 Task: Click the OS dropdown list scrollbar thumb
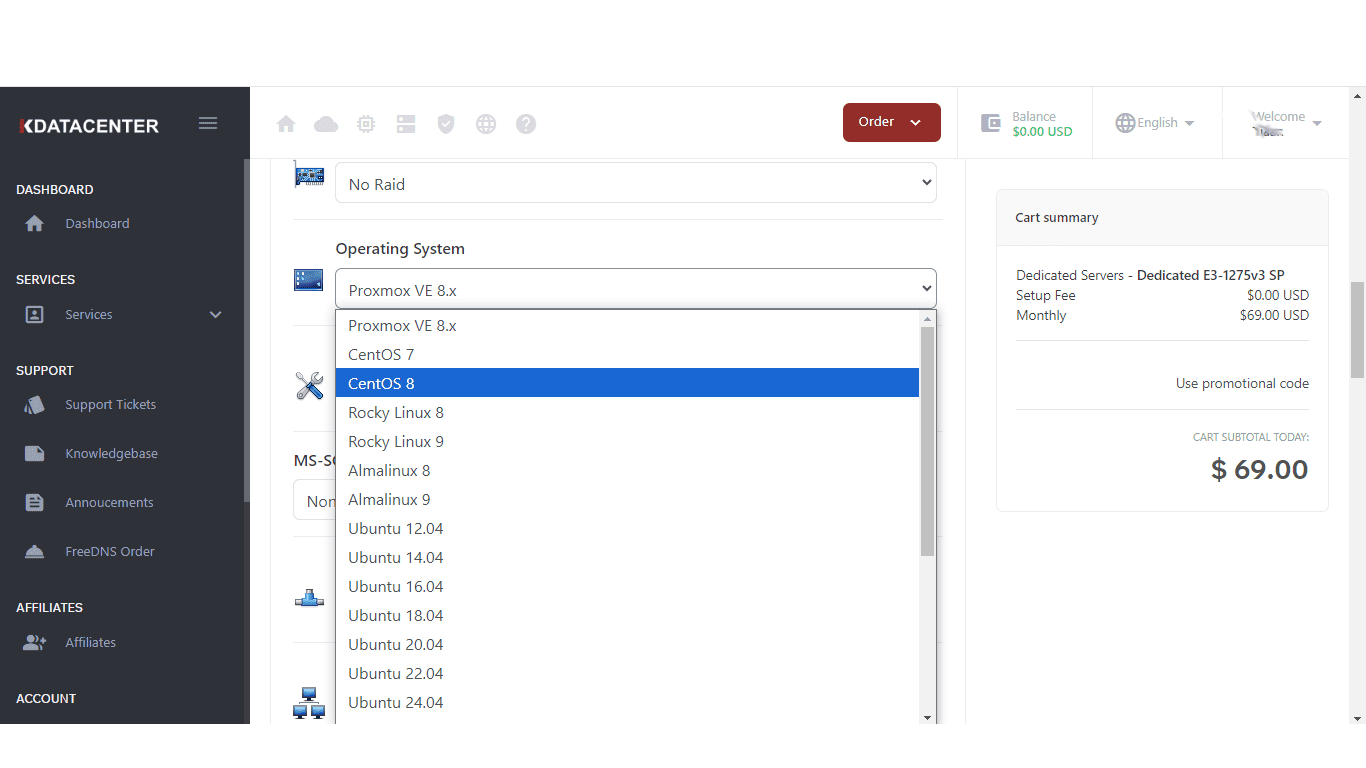click(927, 441)
